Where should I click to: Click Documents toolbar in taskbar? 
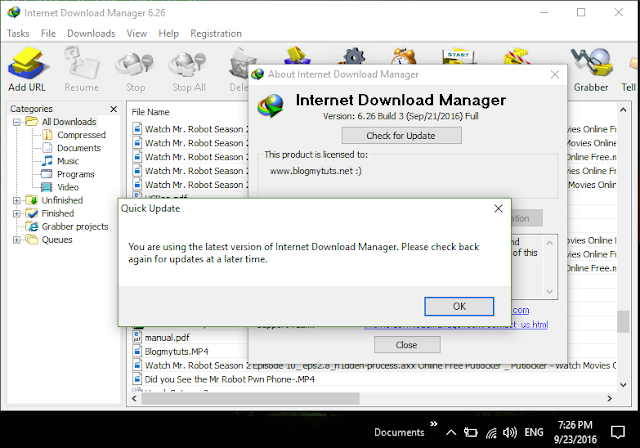tap(399, 432)
